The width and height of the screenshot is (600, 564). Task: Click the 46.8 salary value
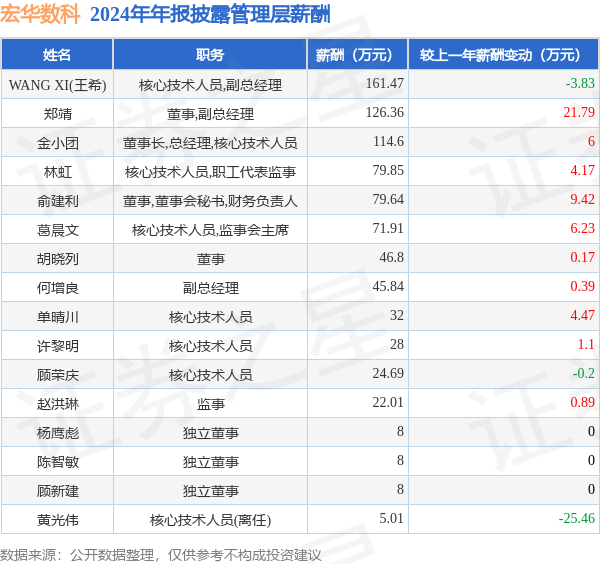[391, 258]
